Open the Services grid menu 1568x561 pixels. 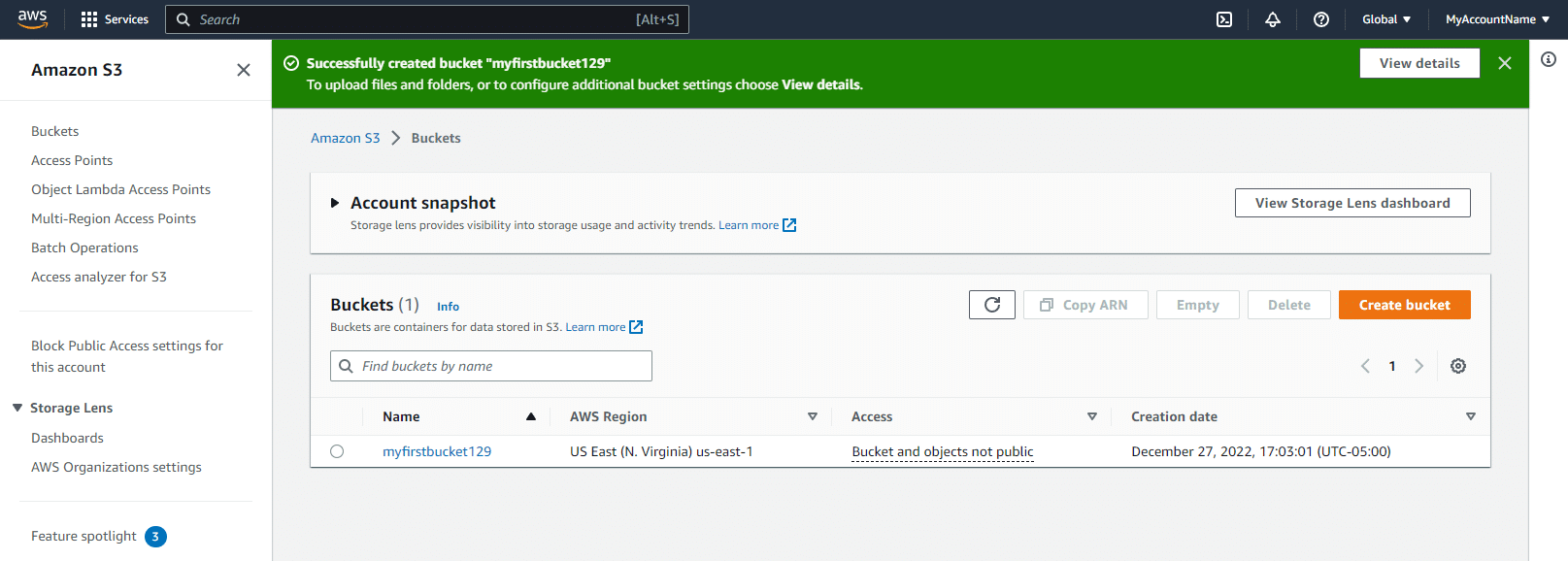[x=115, y=19]
